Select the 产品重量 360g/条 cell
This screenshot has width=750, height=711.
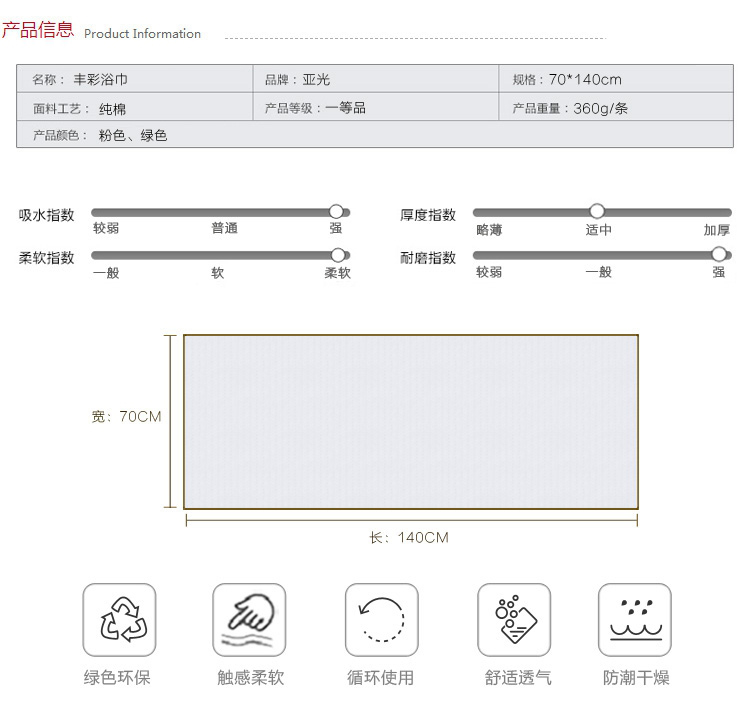tap(616, 108)
